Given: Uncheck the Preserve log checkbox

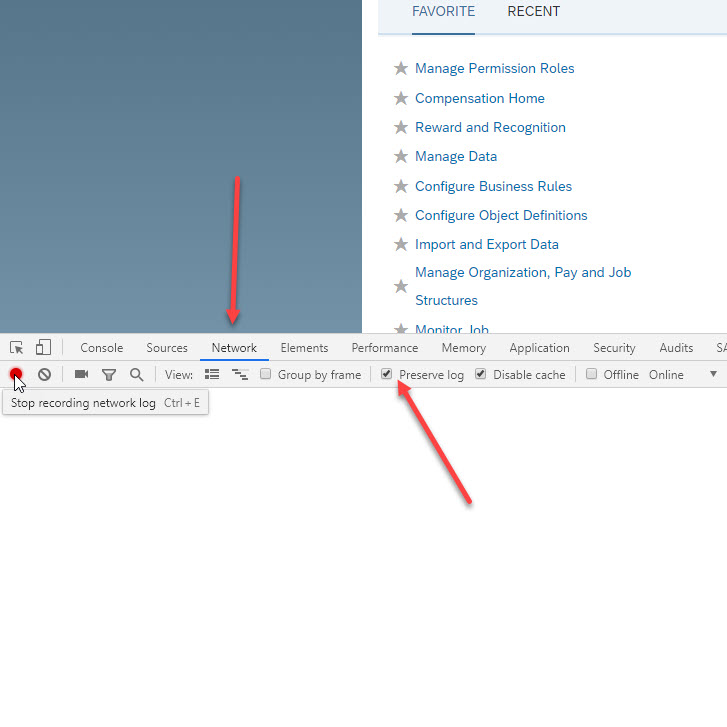Looking at the screenshot, I should (386, 373).
